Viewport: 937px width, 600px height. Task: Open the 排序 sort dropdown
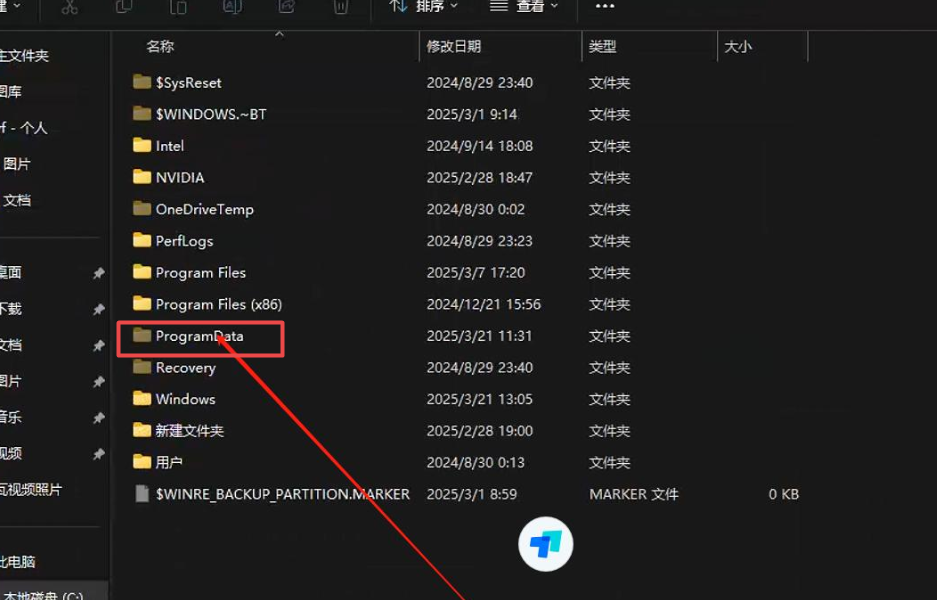pyautogui.click(x=424, y=6)
